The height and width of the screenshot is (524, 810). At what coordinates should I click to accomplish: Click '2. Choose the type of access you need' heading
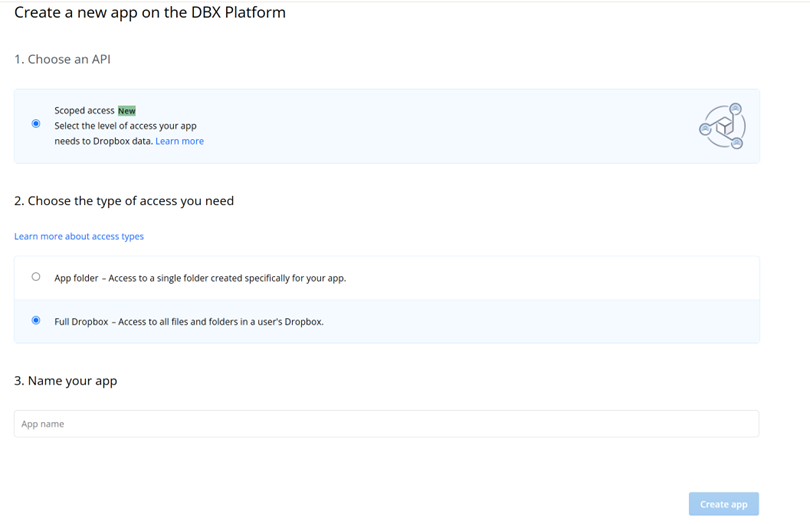(x=124, y=201)
